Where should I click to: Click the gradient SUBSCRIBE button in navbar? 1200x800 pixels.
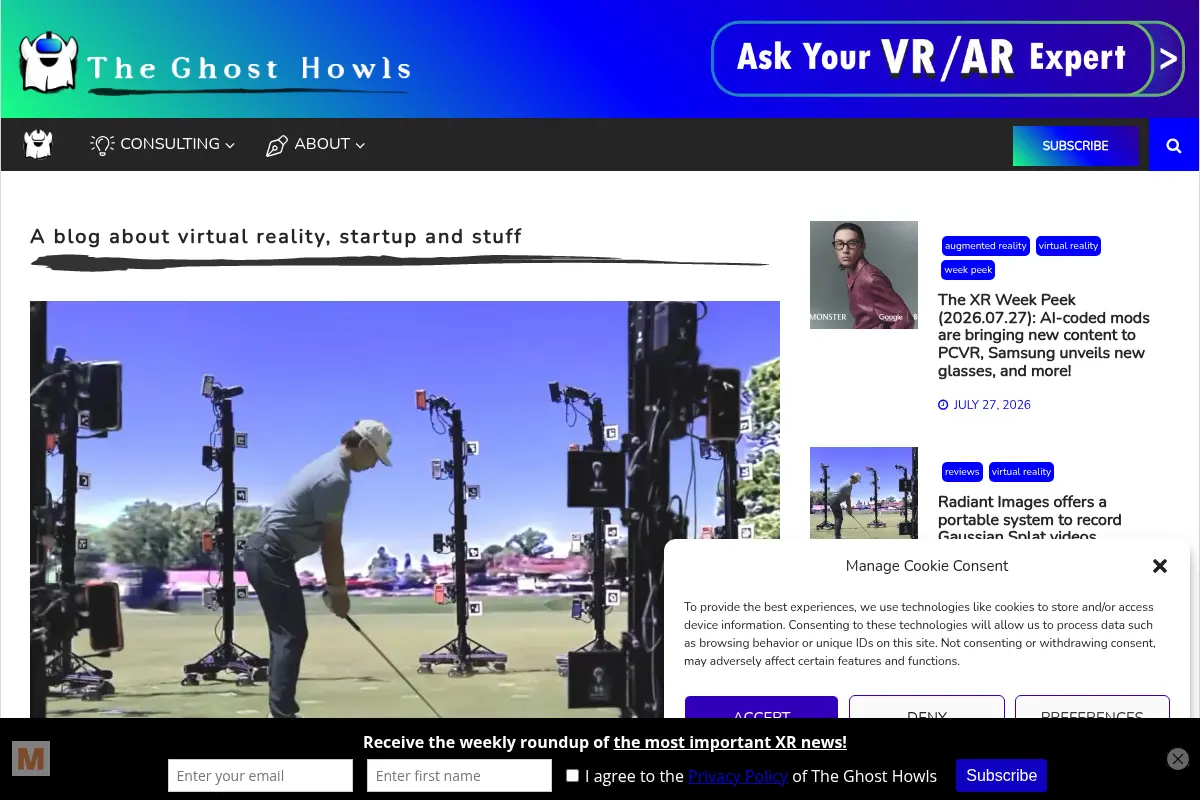(x=1075, y=146)
